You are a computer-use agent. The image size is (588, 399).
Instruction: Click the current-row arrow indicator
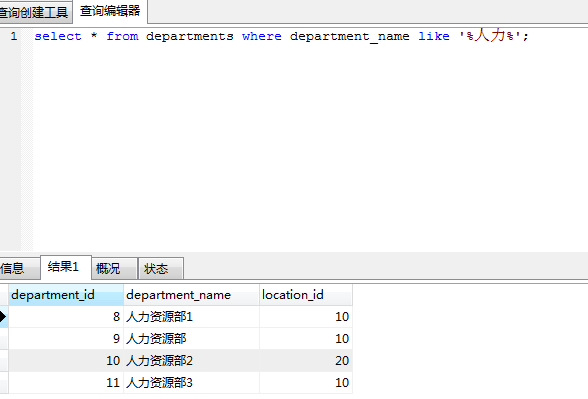(x=4, y=317)
